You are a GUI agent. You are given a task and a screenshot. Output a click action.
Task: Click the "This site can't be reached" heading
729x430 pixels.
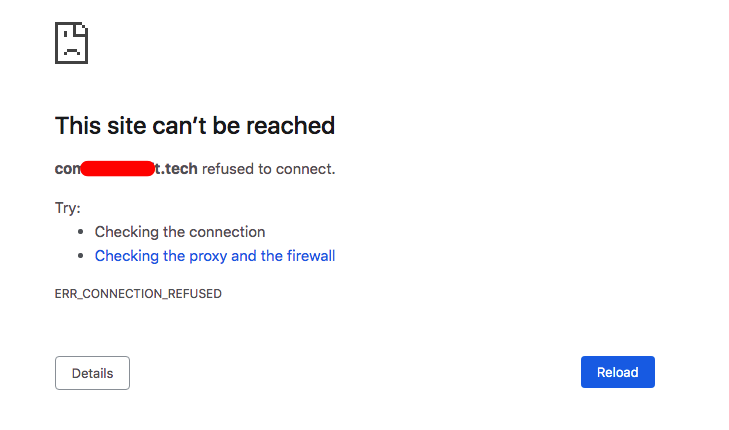pos(194,126)
